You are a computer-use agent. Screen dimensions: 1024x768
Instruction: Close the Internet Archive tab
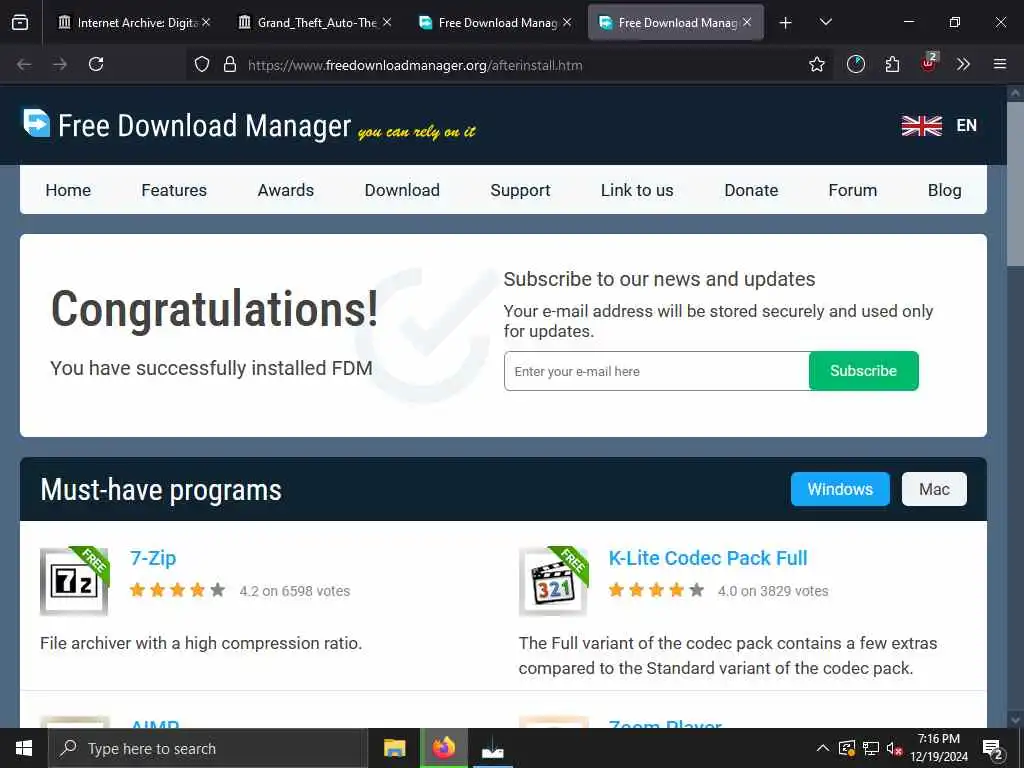tap(206, 22)
